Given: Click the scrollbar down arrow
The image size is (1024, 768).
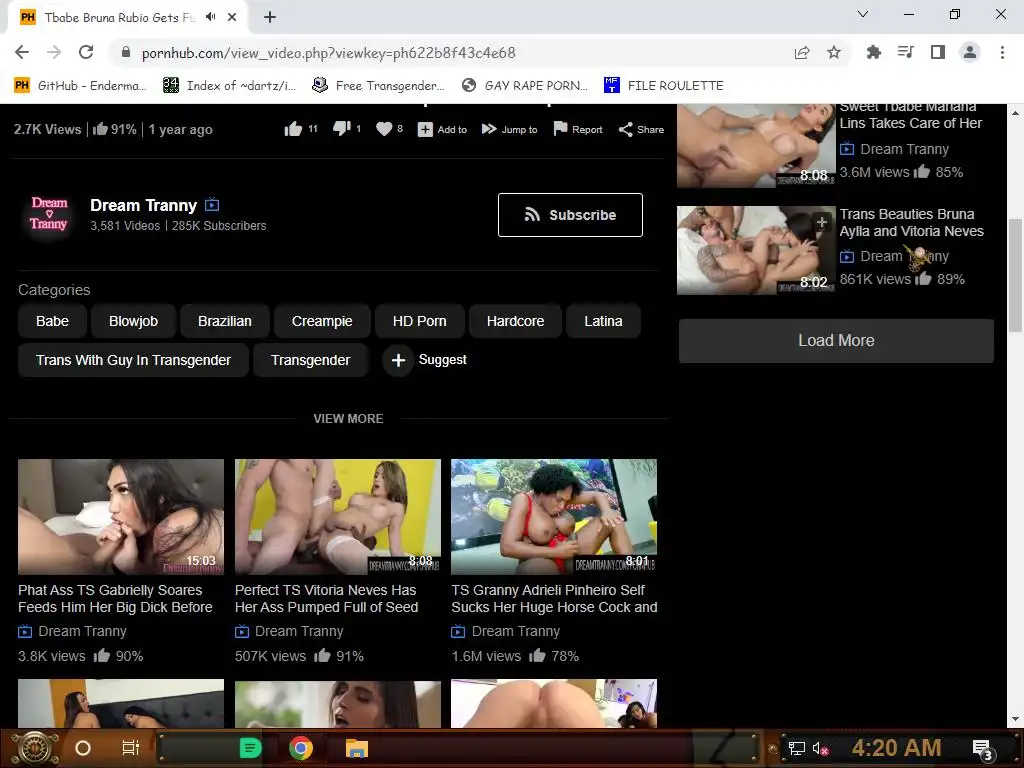Looking at the screenshot, I should [1016, 719].
